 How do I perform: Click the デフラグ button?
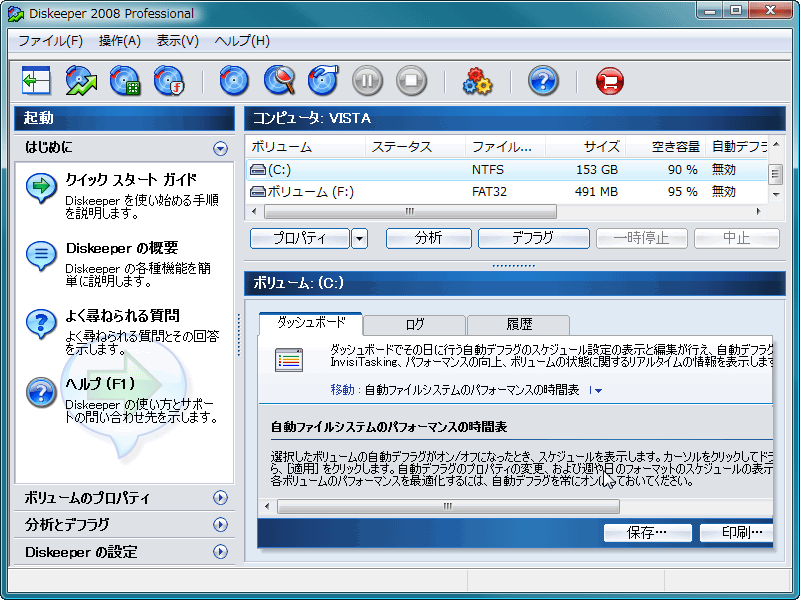click(x=533, y=238)
